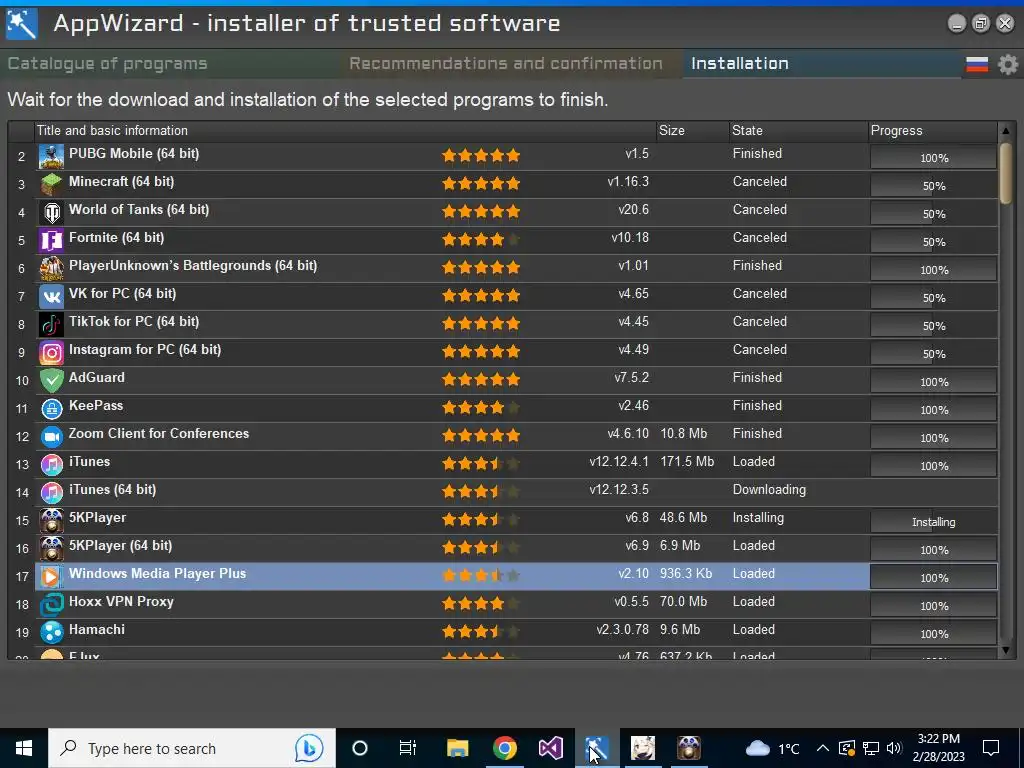Viewport: 1024px width, 768px height.
Task: Open the weather widget showing 1°C
Action: coord(773,748)
